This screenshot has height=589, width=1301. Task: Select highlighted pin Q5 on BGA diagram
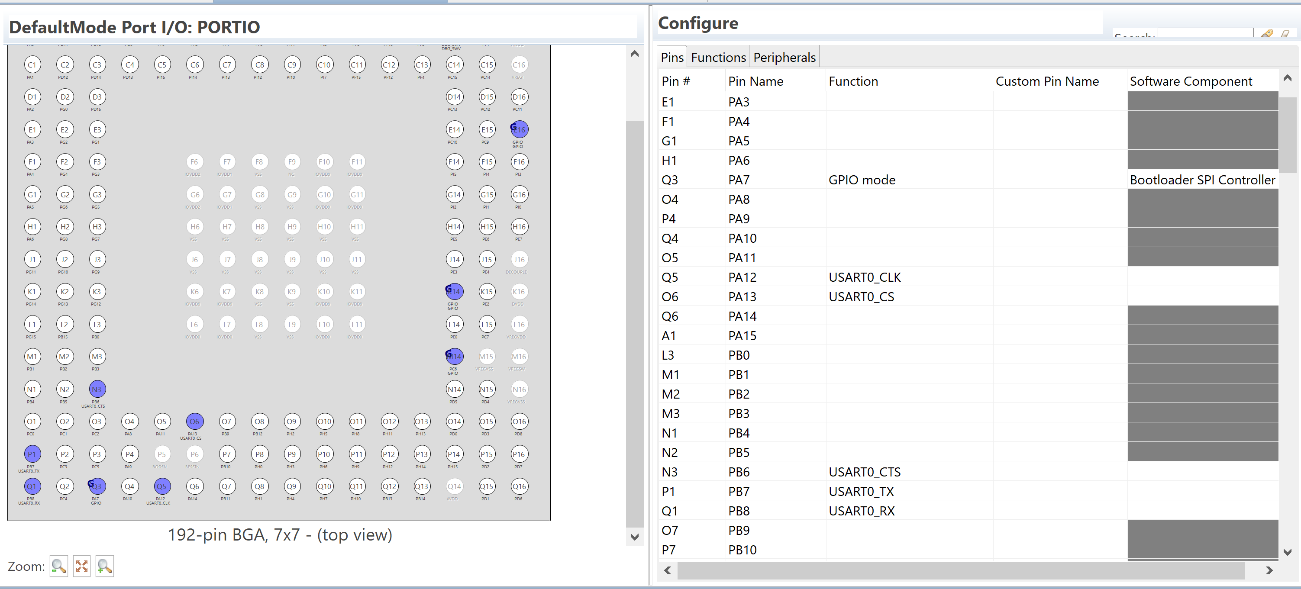pos(162,487)
